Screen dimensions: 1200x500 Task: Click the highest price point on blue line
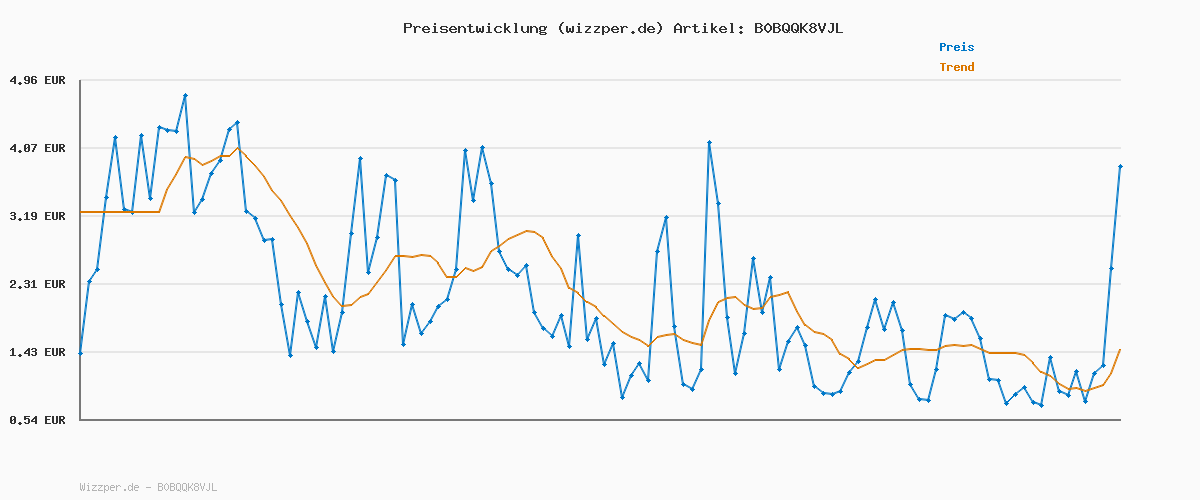tap(185, 95)
